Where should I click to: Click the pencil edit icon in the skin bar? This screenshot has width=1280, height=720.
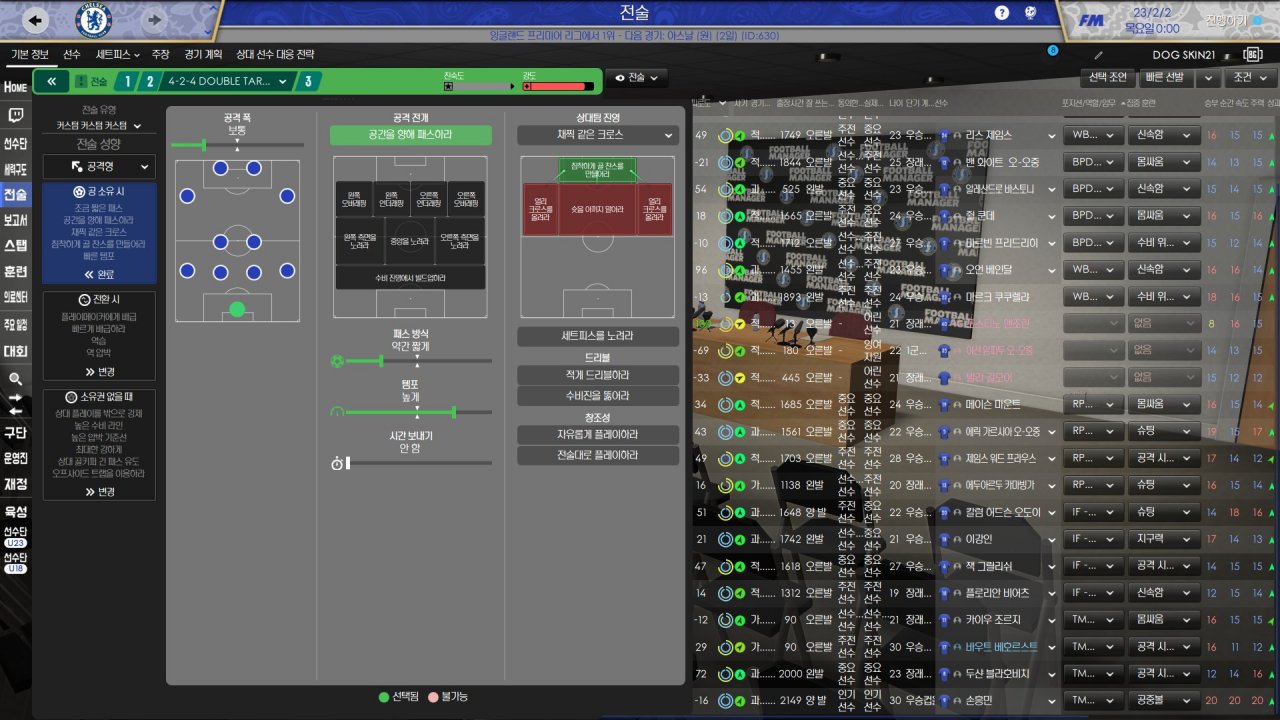[1099, 55]
